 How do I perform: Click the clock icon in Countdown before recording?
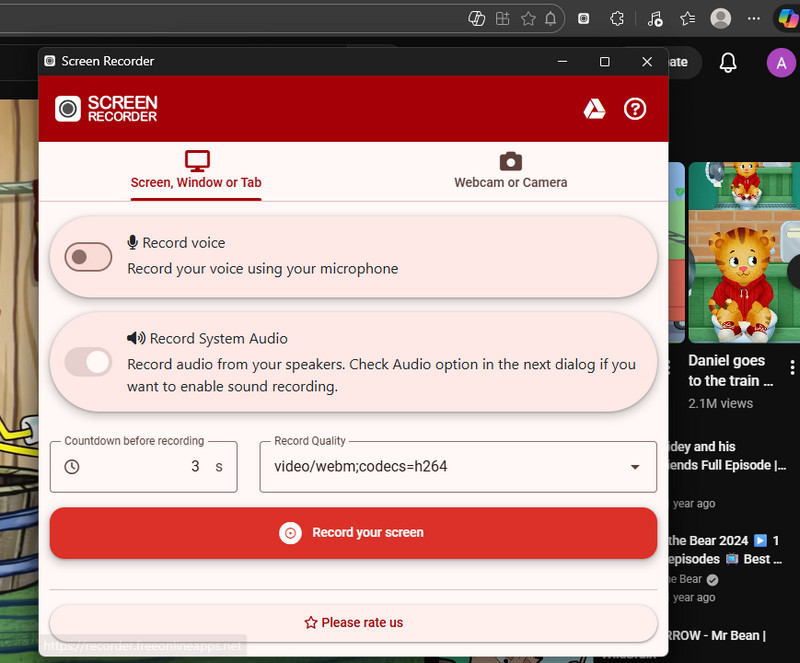point(71,466)
